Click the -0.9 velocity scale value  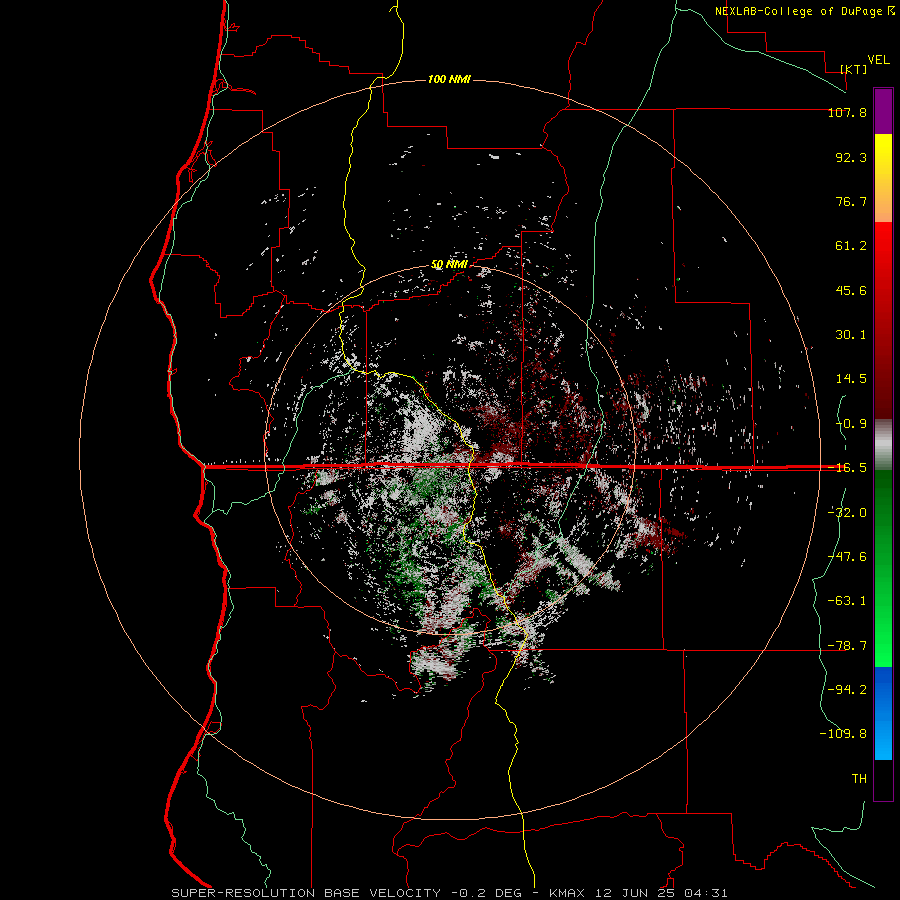(851, 424)
